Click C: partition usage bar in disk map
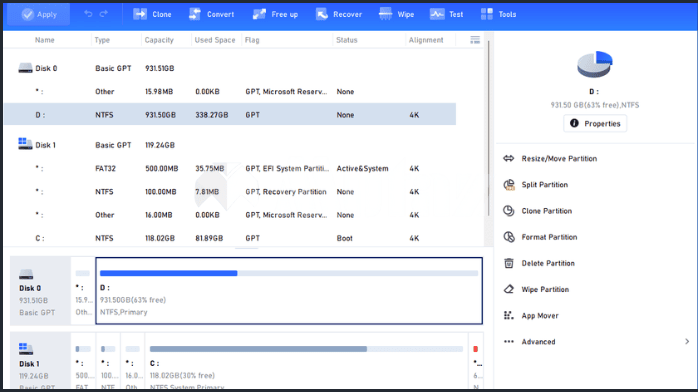The width and height of the screenshot is (698, 392). point(306,349)
